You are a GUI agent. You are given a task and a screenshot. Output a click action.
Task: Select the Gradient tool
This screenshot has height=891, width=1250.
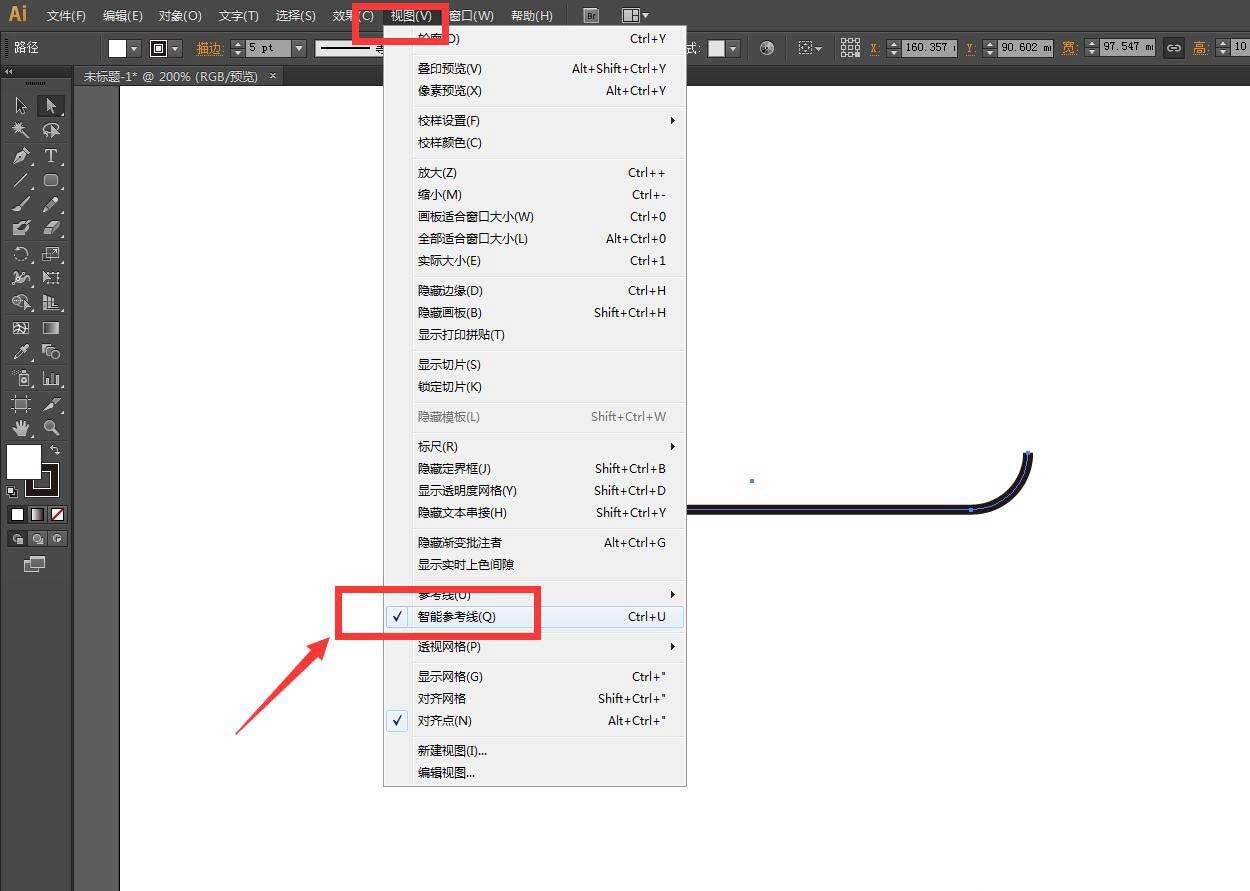coord(52,327)
